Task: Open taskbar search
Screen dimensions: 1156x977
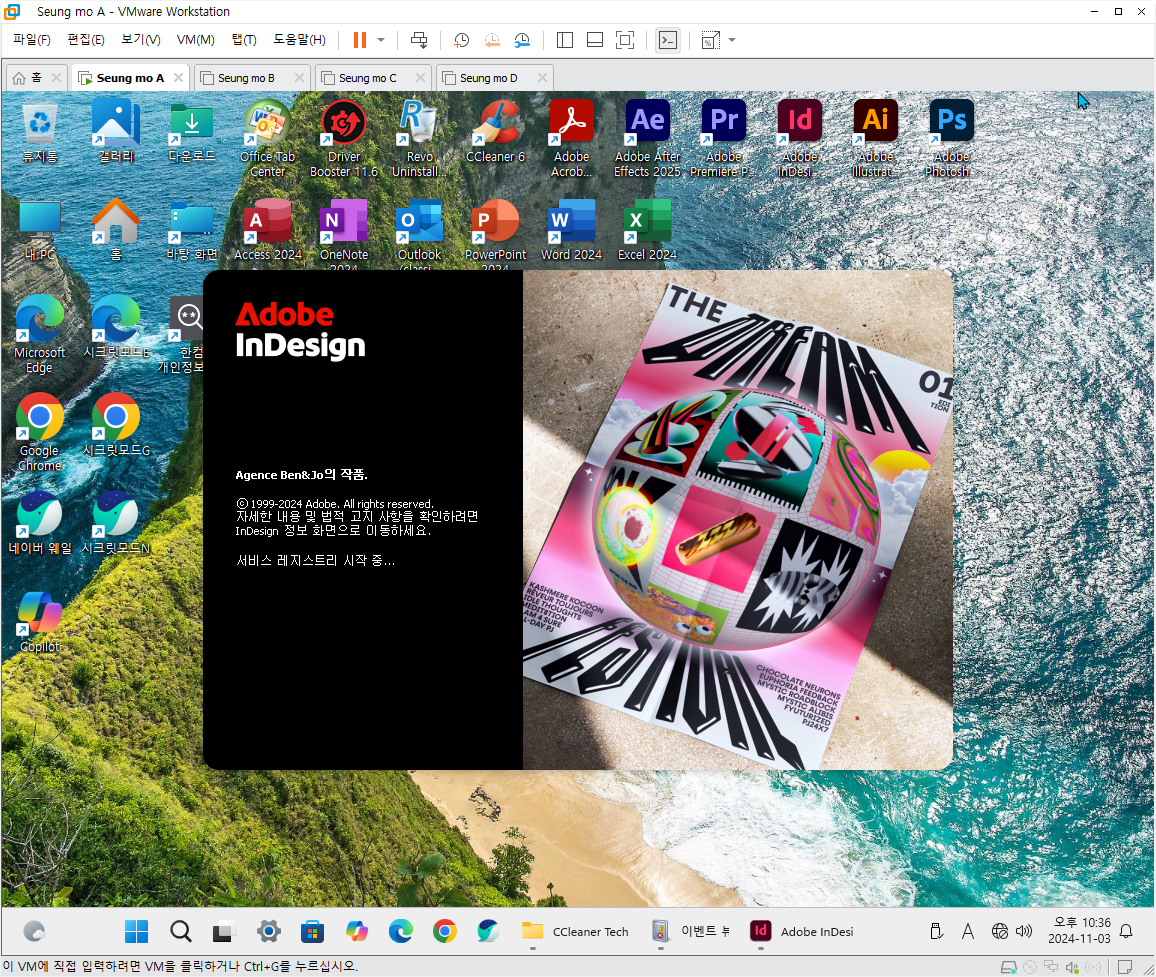Action: [181, 931]
